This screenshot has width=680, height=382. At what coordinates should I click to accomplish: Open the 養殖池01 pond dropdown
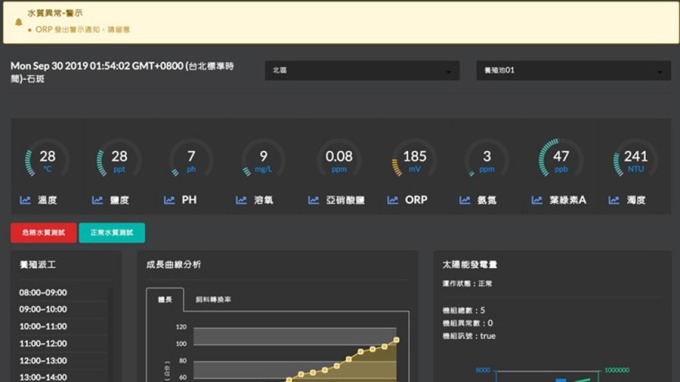tap(573, 70)
